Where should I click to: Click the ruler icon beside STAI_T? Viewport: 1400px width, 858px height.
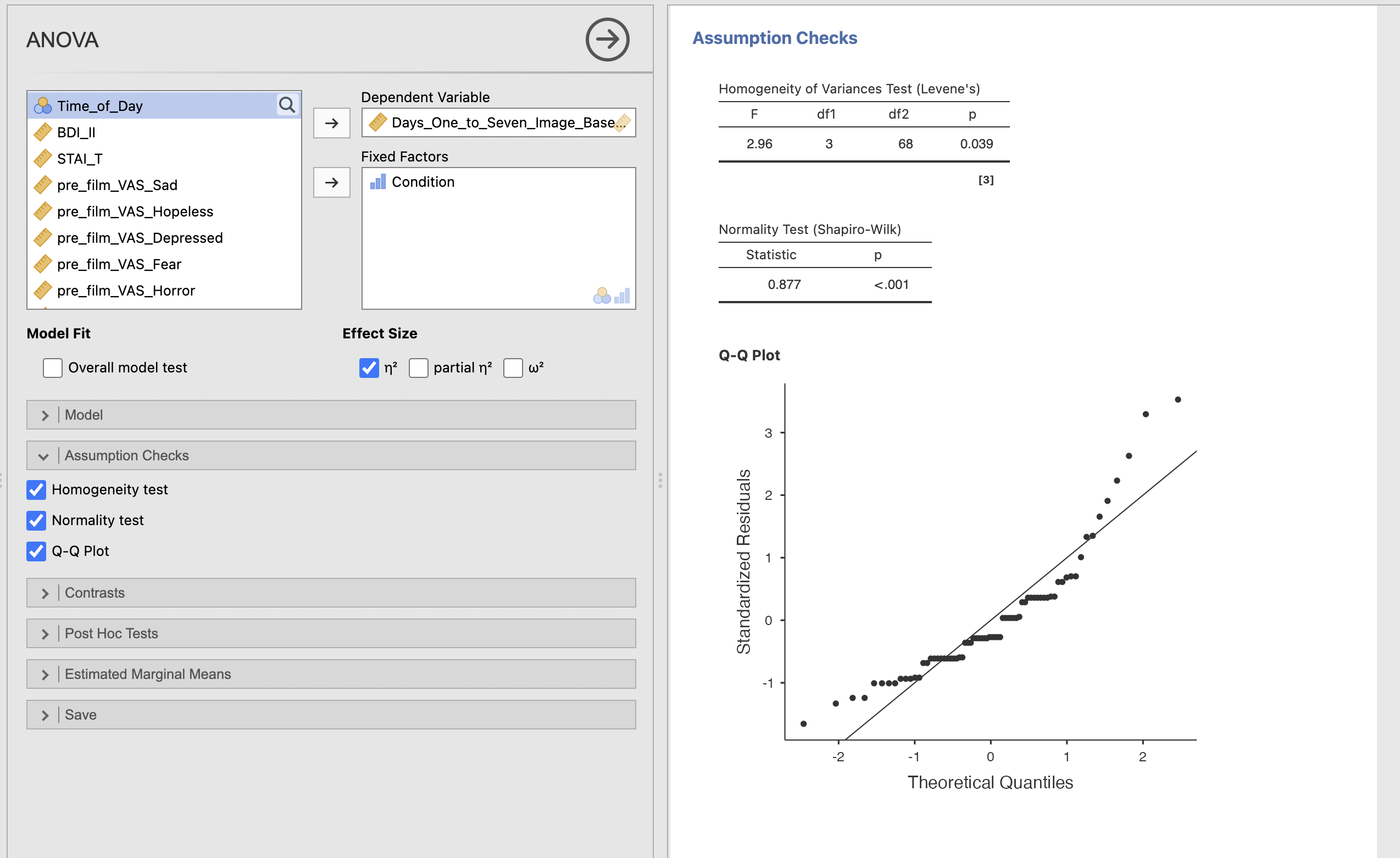tap(43, 158)
